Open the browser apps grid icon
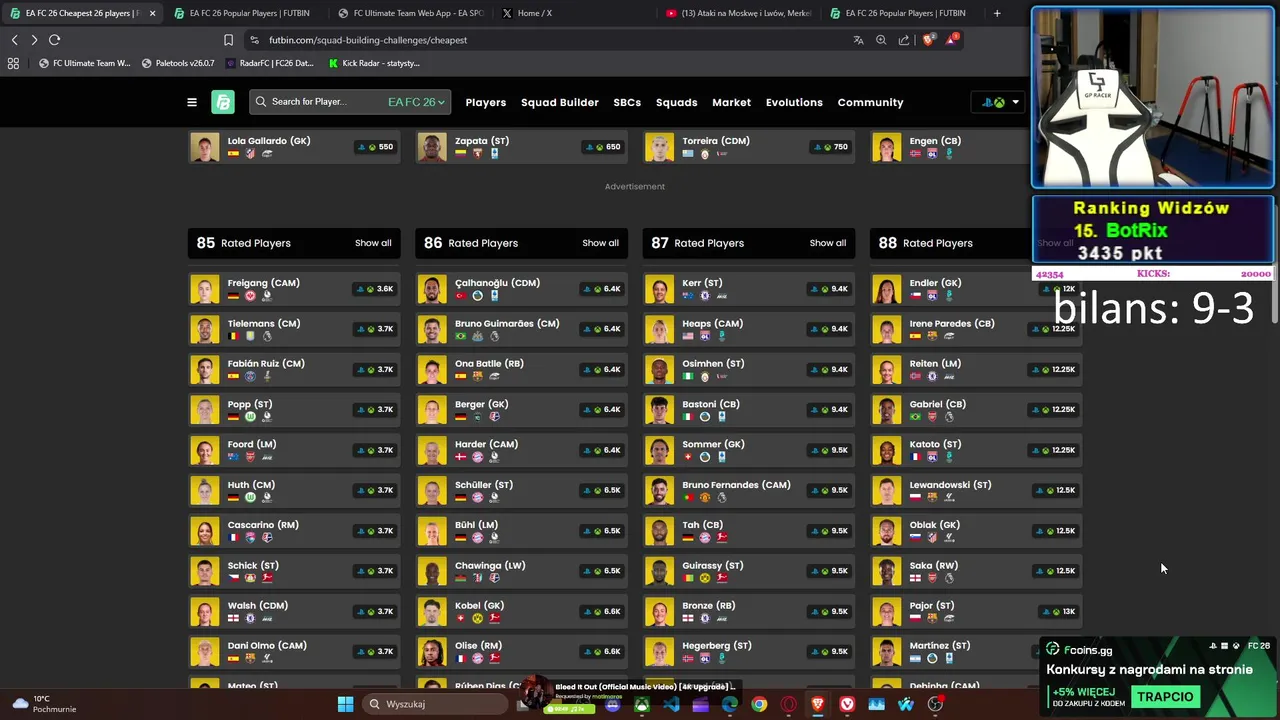Viewport: 1280px width, 720px height. 13,63
